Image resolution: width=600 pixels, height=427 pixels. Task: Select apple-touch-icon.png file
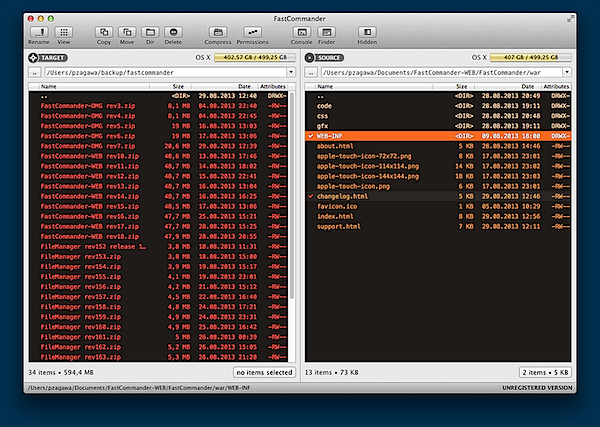point(438,186)
